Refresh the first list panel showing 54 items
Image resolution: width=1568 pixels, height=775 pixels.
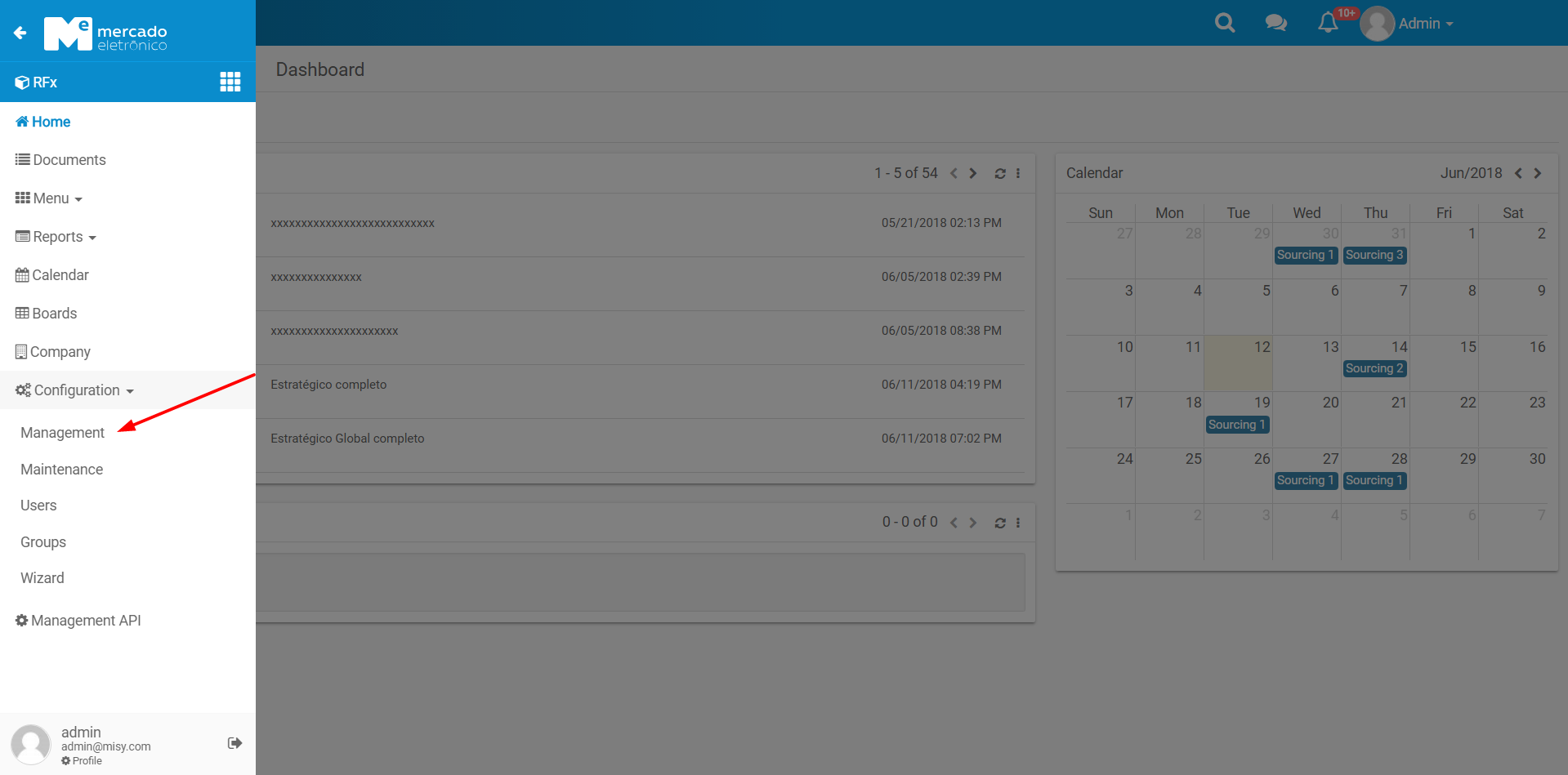[999, 173]
